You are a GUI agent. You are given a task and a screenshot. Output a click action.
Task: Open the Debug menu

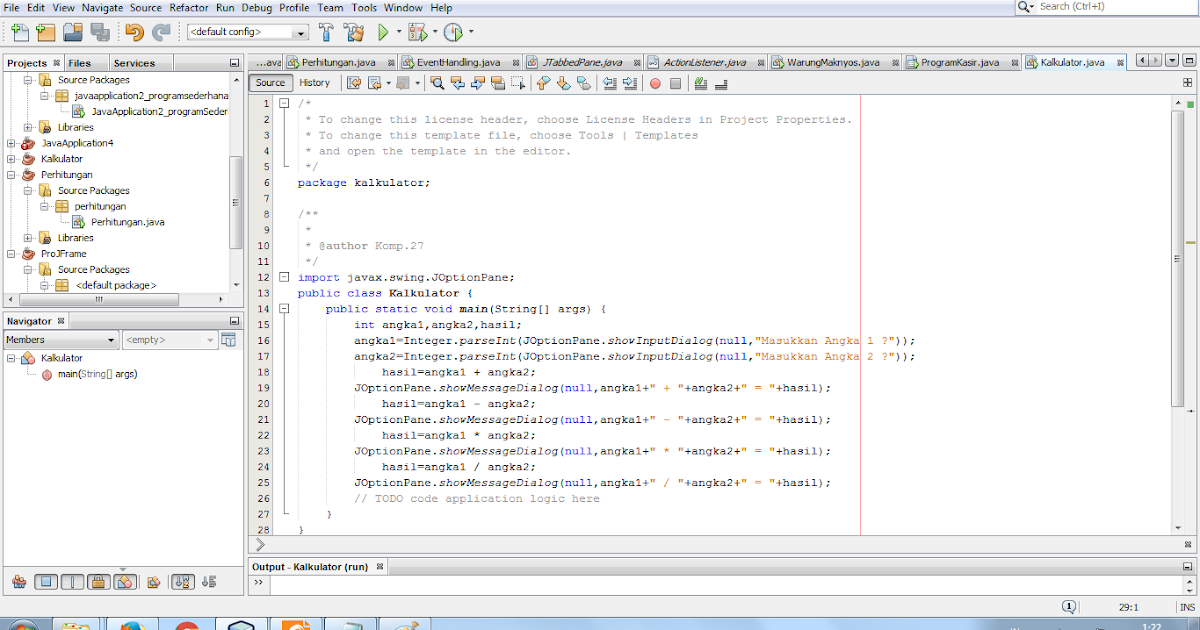pyautogui.click(x=256, y=7)
